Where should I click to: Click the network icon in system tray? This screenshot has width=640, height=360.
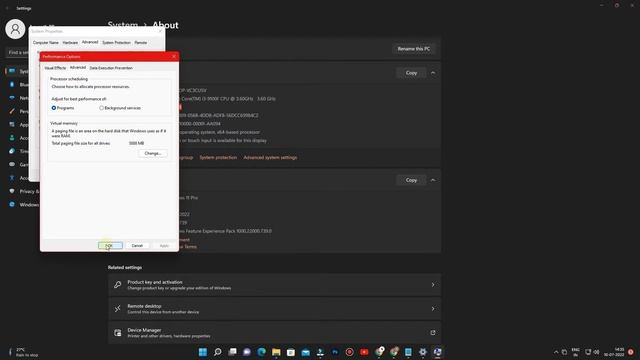point(588,352)
